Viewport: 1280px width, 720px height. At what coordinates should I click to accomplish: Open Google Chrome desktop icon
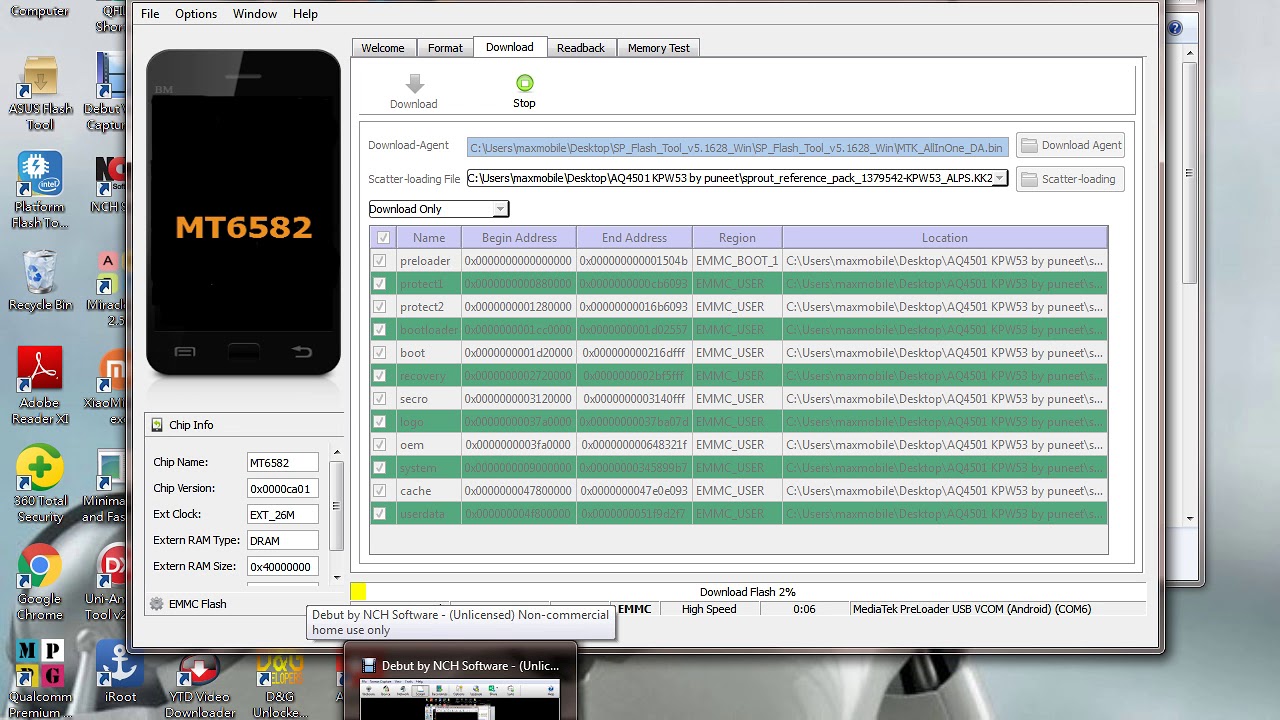click(x=40, y=583)
